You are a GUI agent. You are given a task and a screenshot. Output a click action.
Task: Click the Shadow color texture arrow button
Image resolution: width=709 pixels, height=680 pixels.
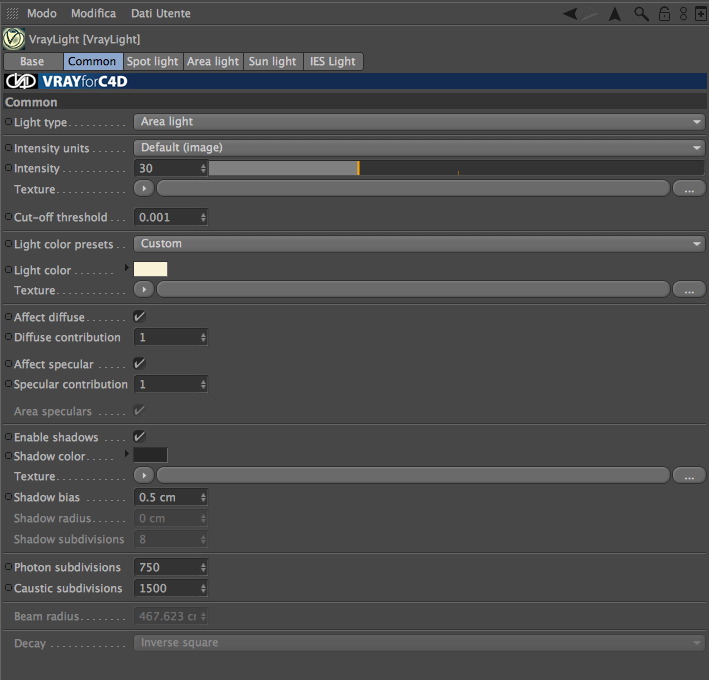pos(144,475)
